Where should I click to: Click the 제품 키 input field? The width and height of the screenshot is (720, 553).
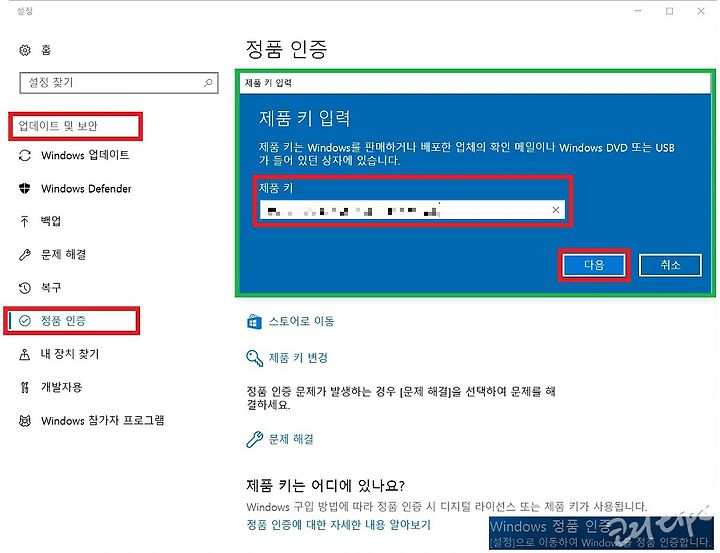412,210
